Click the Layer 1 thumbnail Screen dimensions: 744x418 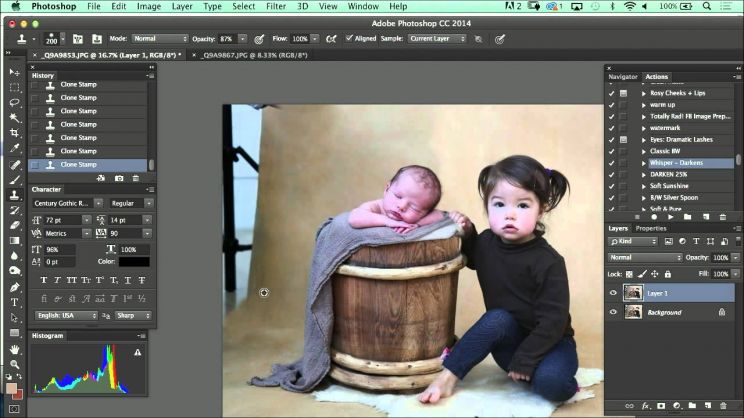pyautogui.click(x=632, y=293)
